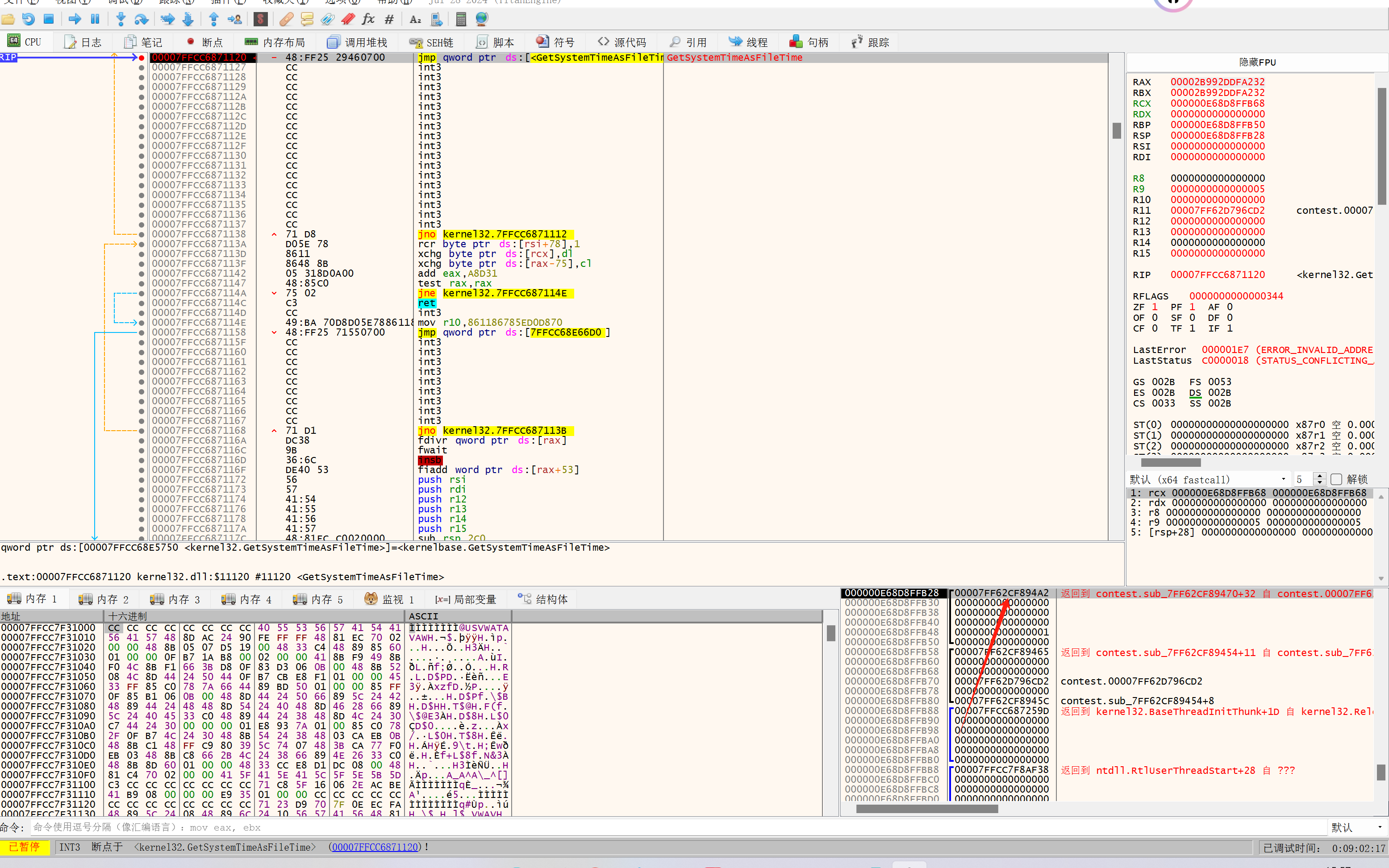Show the functions list
Screen dimensions: 1389x868
coord(368,20)
